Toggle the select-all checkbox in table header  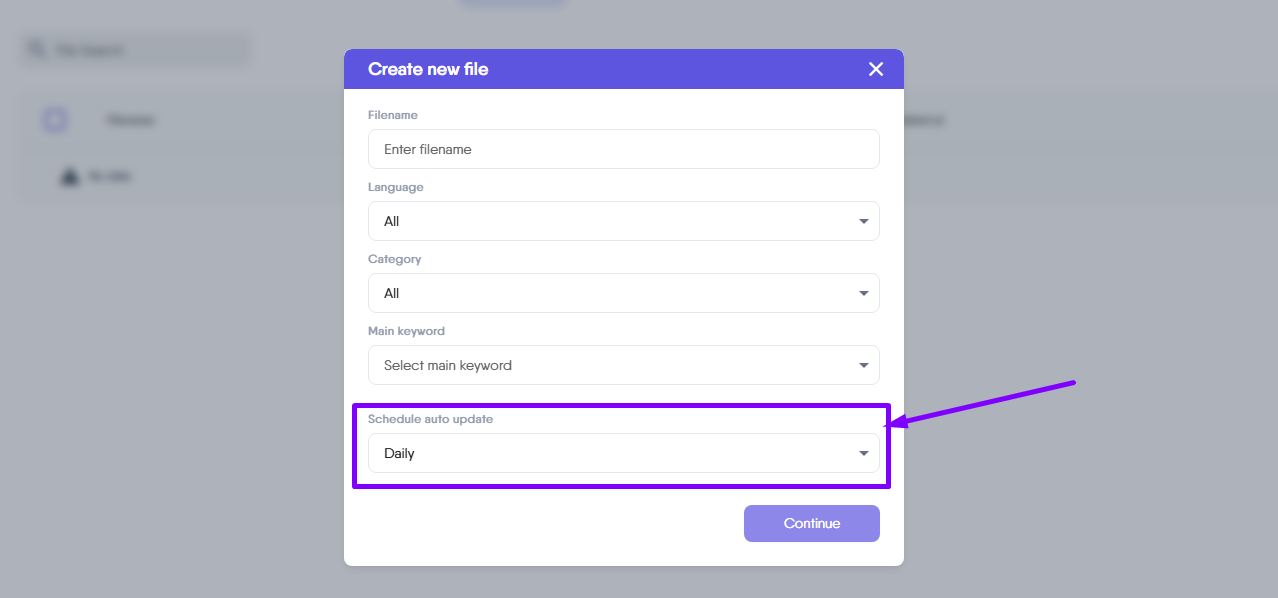click(x=55, y=120)
